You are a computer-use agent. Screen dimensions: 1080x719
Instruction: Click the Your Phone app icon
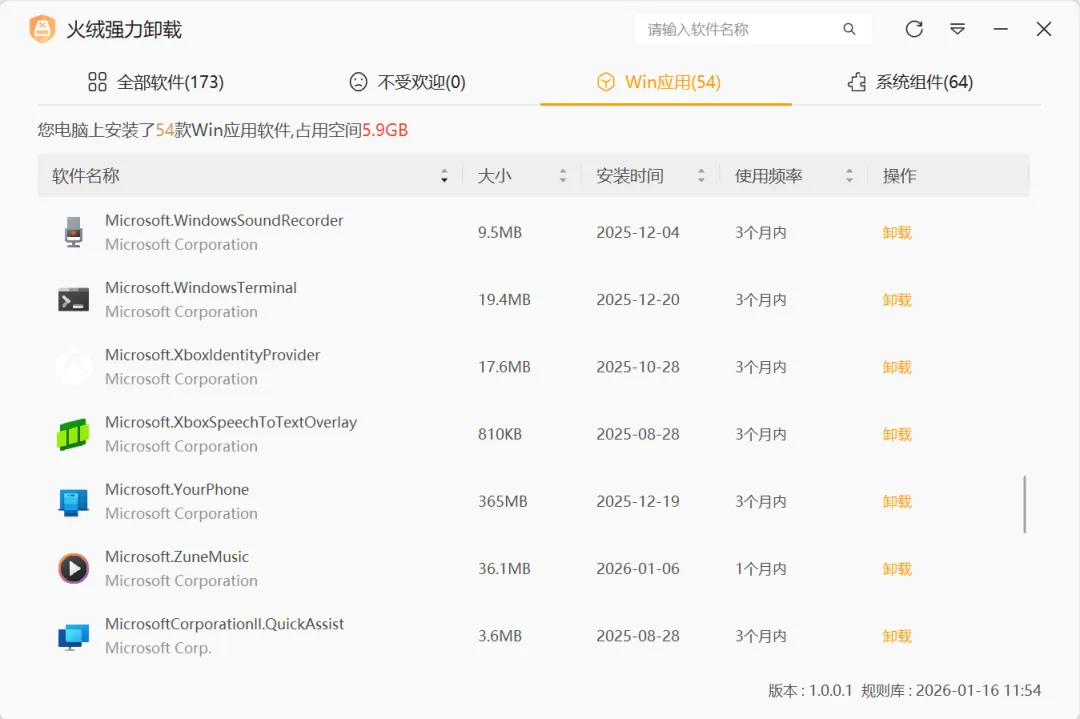73,501
